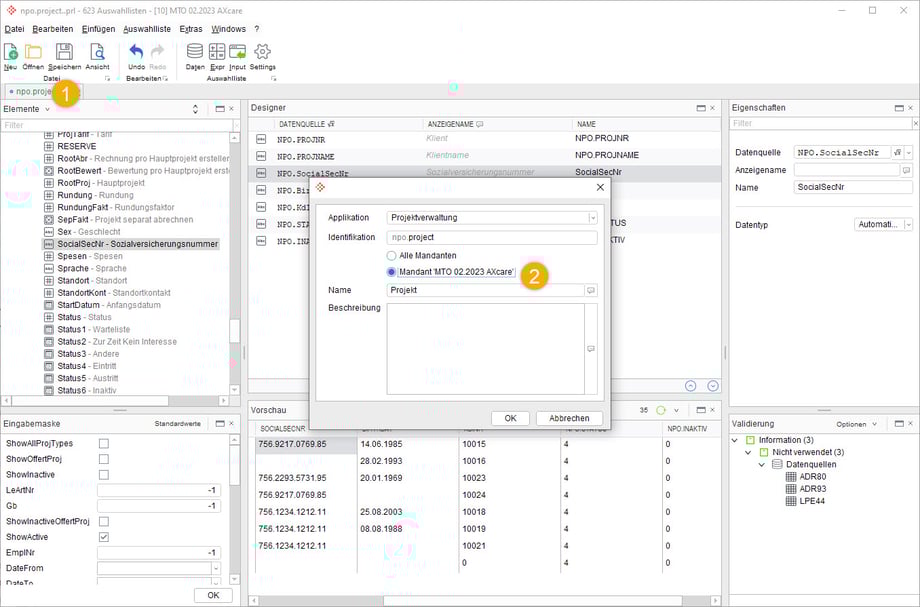Click the Identifikation input field
This screenshot has height=607, width=920.
(492, 238)
